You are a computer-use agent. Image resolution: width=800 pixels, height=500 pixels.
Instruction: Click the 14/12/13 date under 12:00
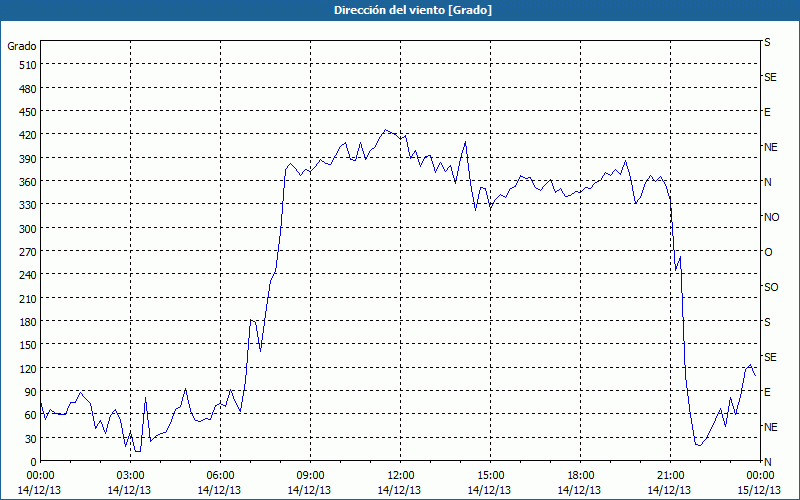click(x=399, y=490)
